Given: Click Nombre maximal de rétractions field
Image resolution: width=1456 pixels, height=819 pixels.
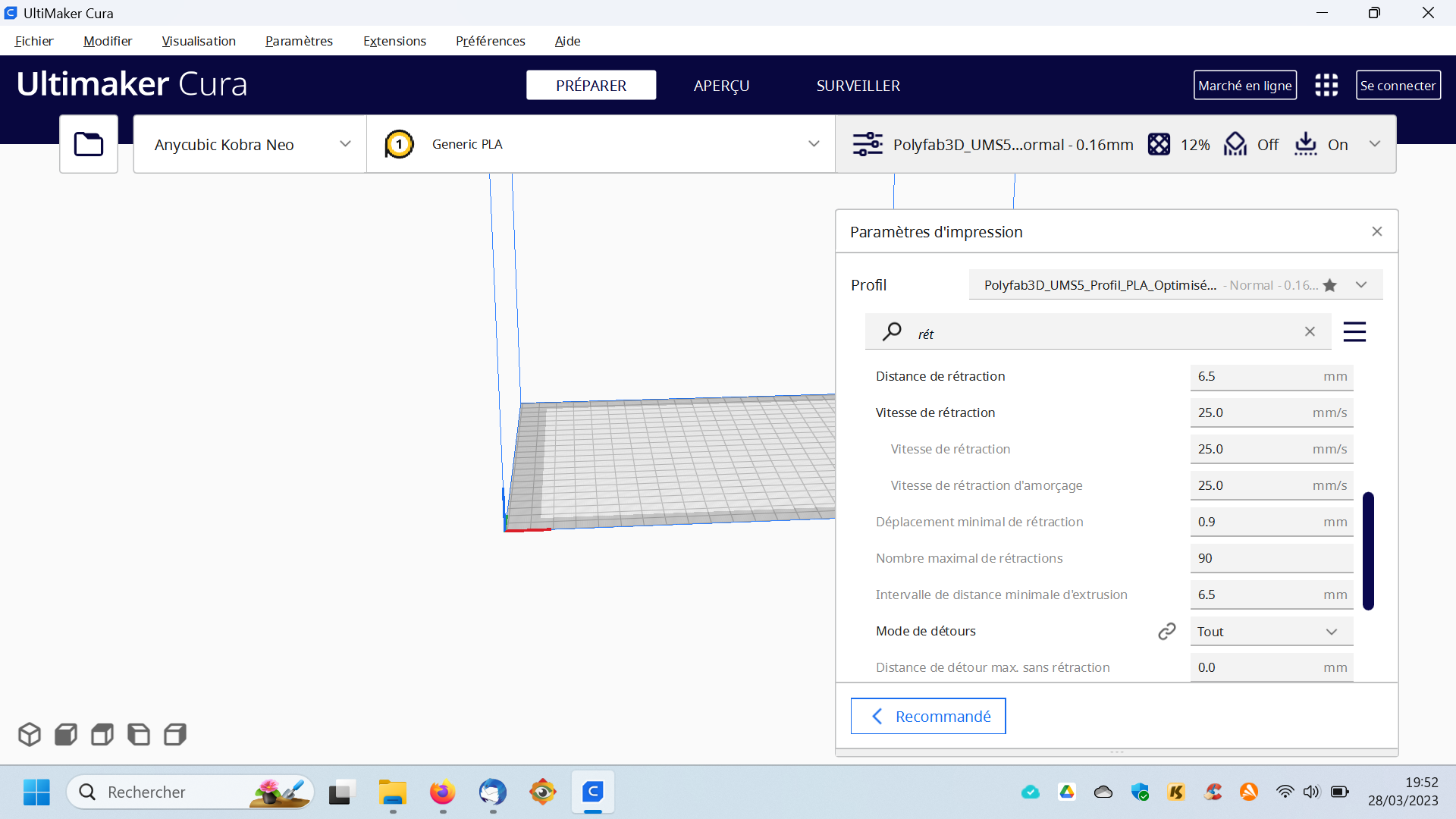Looking at the screenshot, I should point(1272,558).
